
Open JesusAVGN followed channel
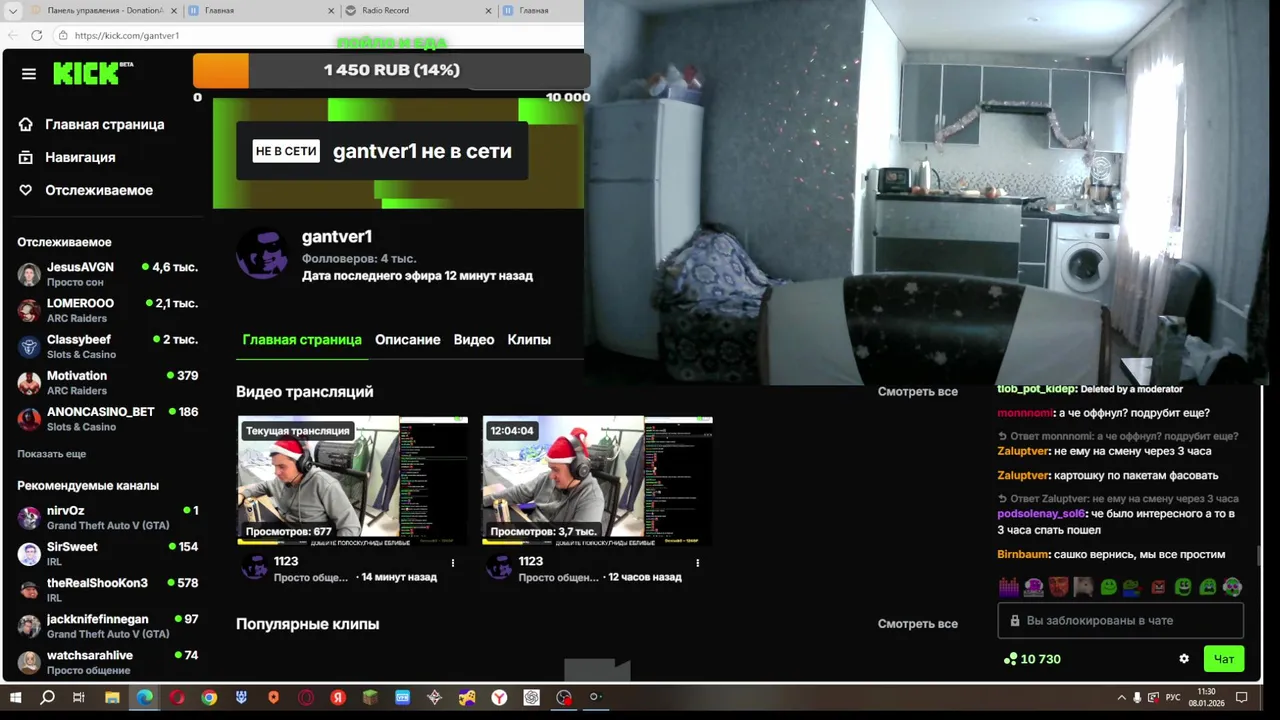pos(108,274)
